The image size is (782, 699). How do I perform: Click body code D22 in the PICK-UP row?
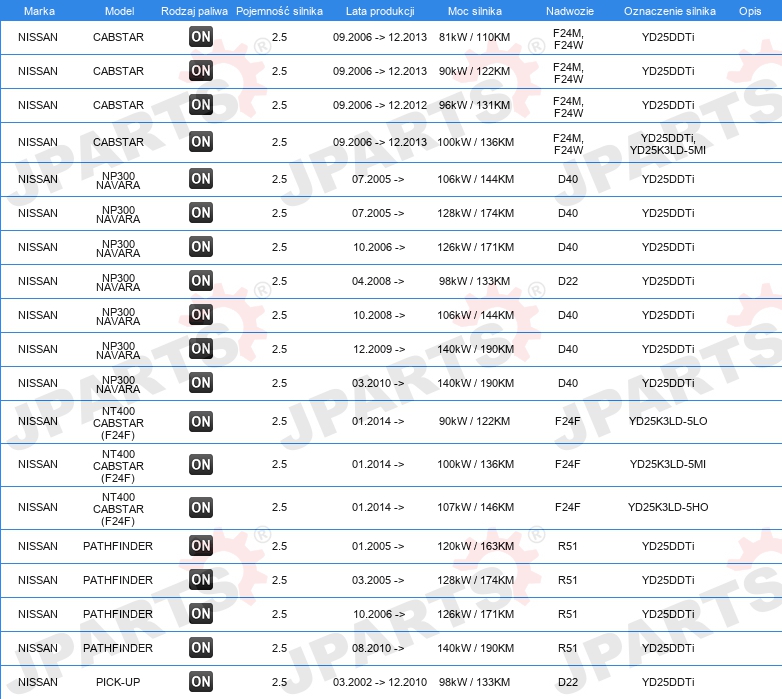coord(568,682)
